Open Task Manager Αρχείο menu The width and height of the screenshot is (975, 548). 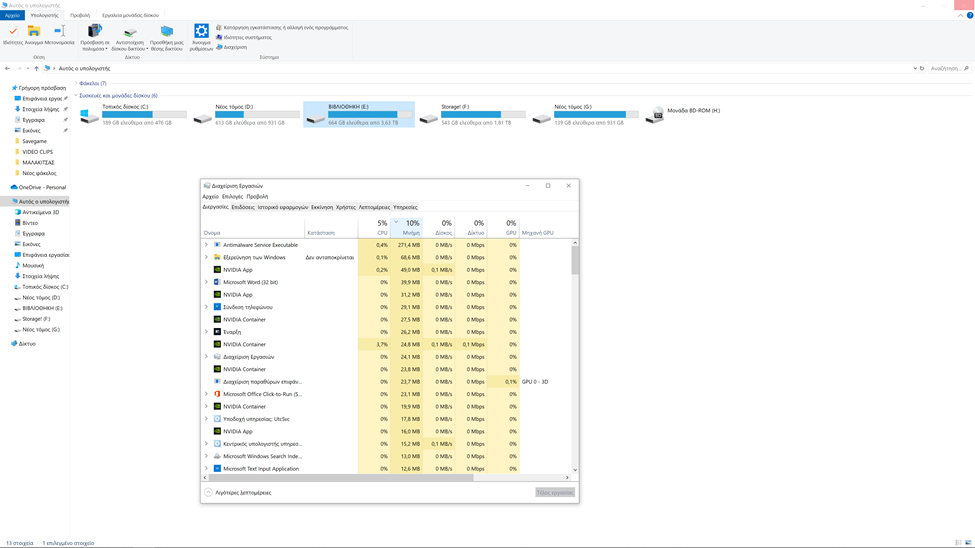(210, 197)
